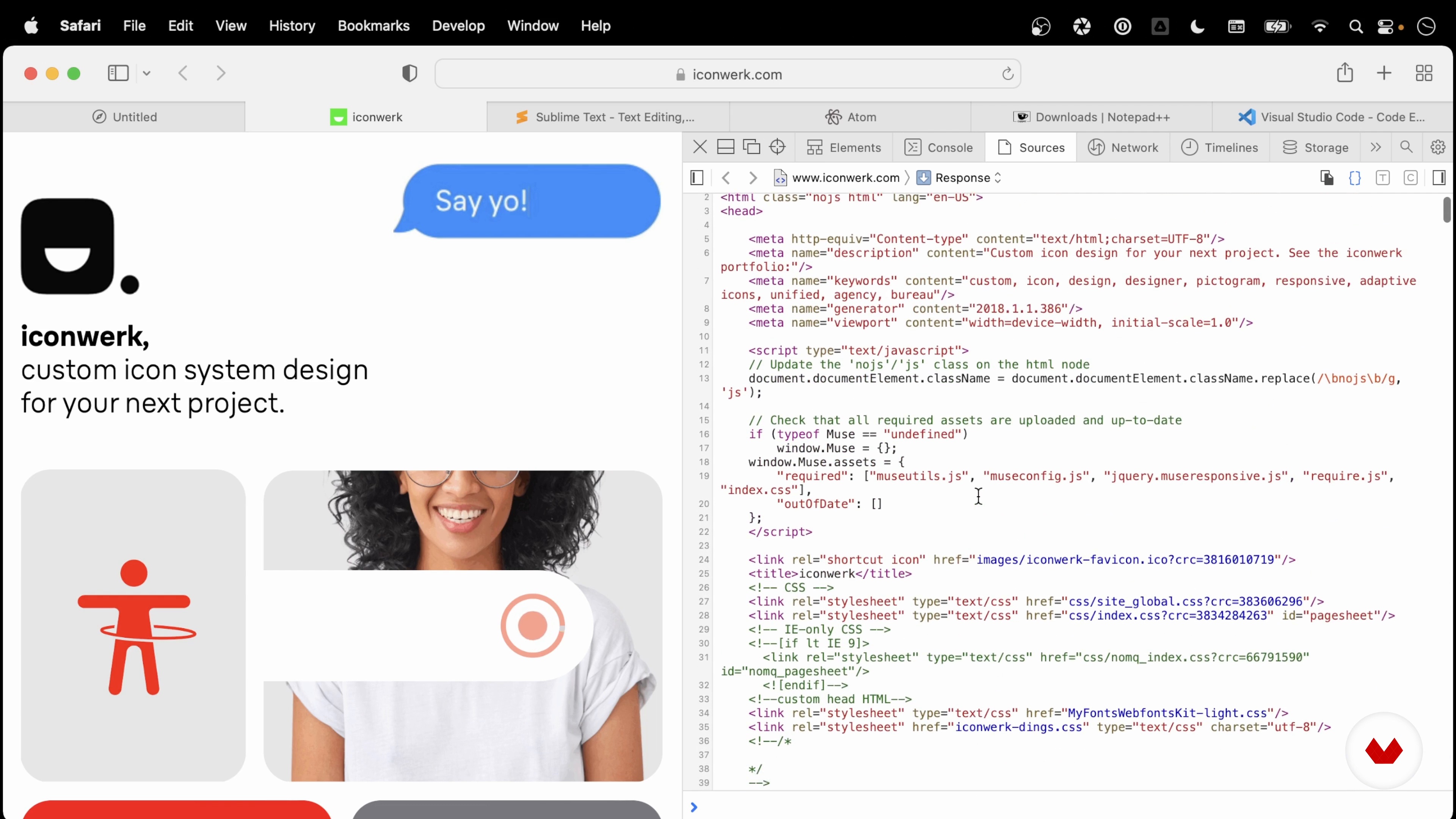Viewport: 1456px width, 819px height.
Task: Go back in Safari
Action: coord(182,73)
